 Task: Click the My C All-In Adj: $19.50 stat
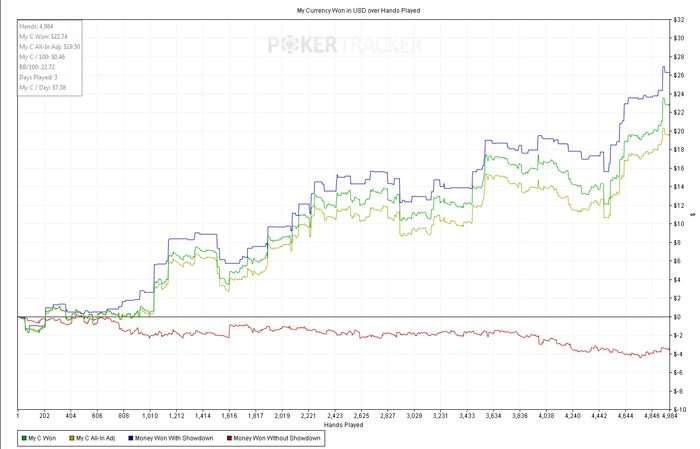pyautogui.click(x=50, y=47)
